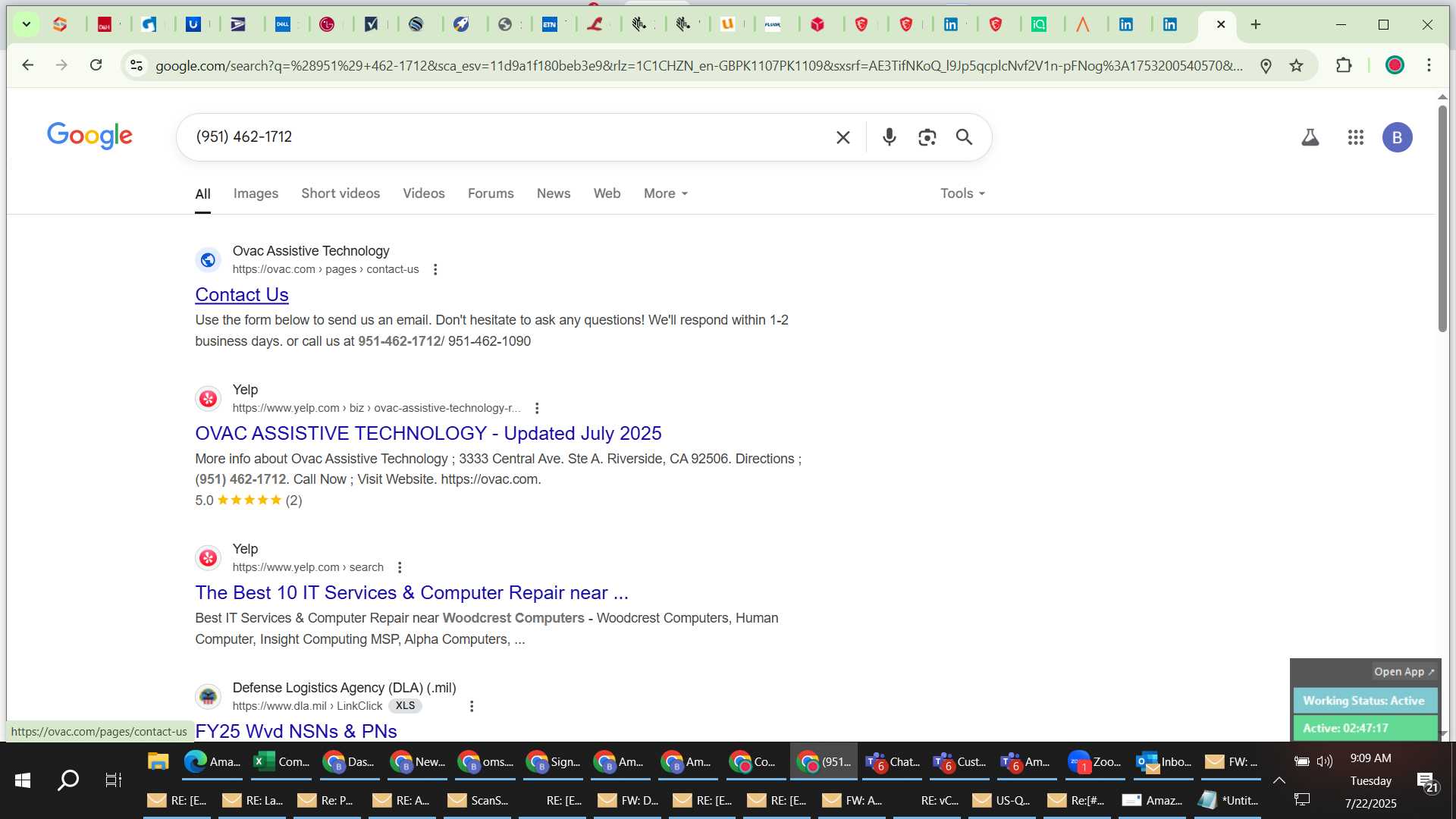Open FY25 Wvd NSNs & PNs link
The image size is (1456, 819).
(x=296, y=731)
